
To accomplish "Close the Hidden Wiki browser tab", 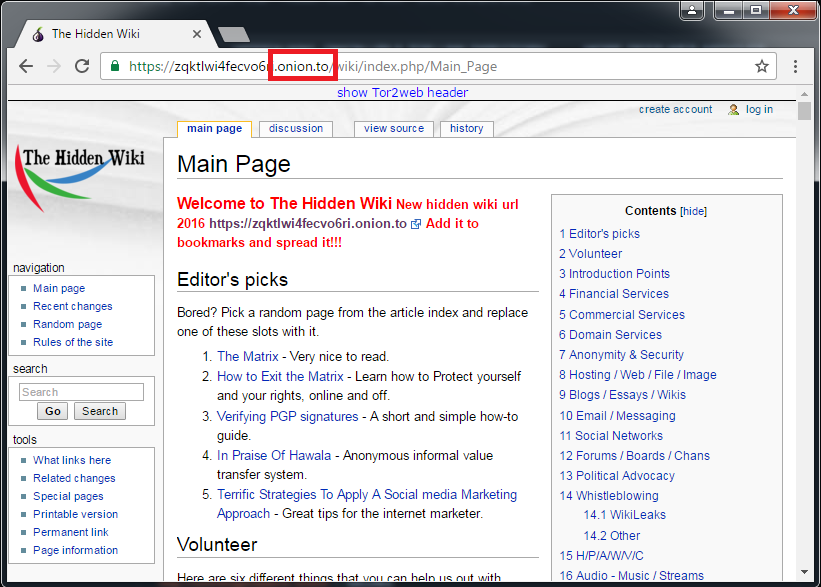I will click(197, 34).
